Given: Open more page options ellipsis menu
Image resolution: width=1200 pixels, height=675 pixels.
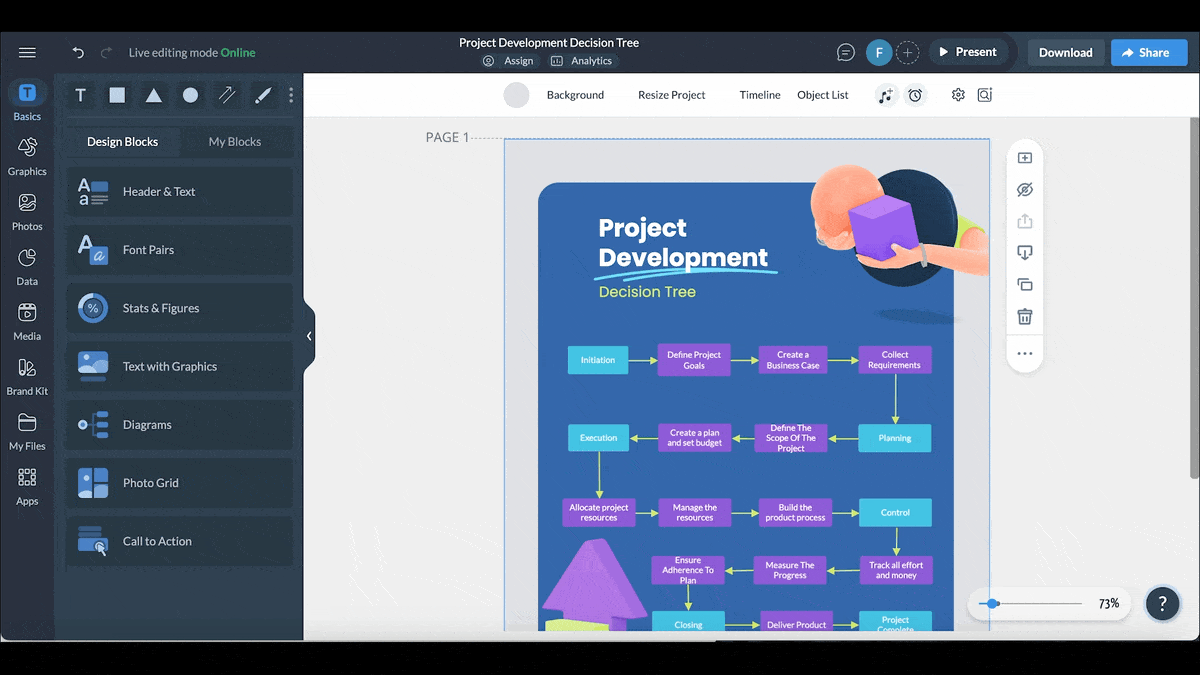Looking at the screenshot, I should point(1024,353).
